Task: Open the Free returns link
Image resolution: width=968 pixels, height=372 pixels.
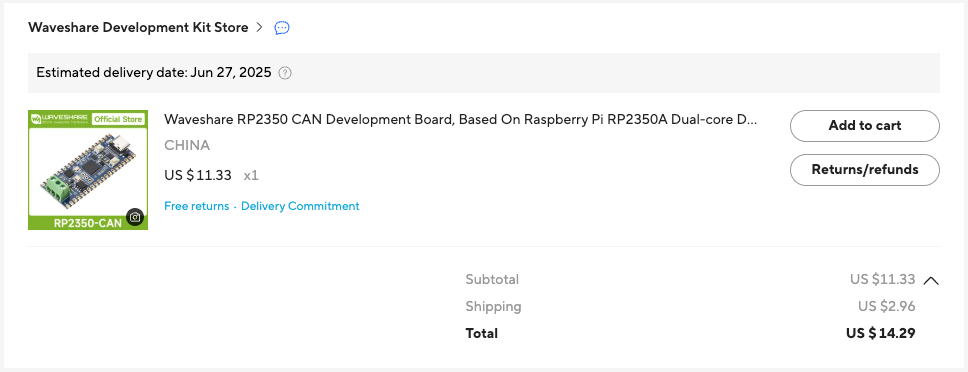Action: point(196,206)
